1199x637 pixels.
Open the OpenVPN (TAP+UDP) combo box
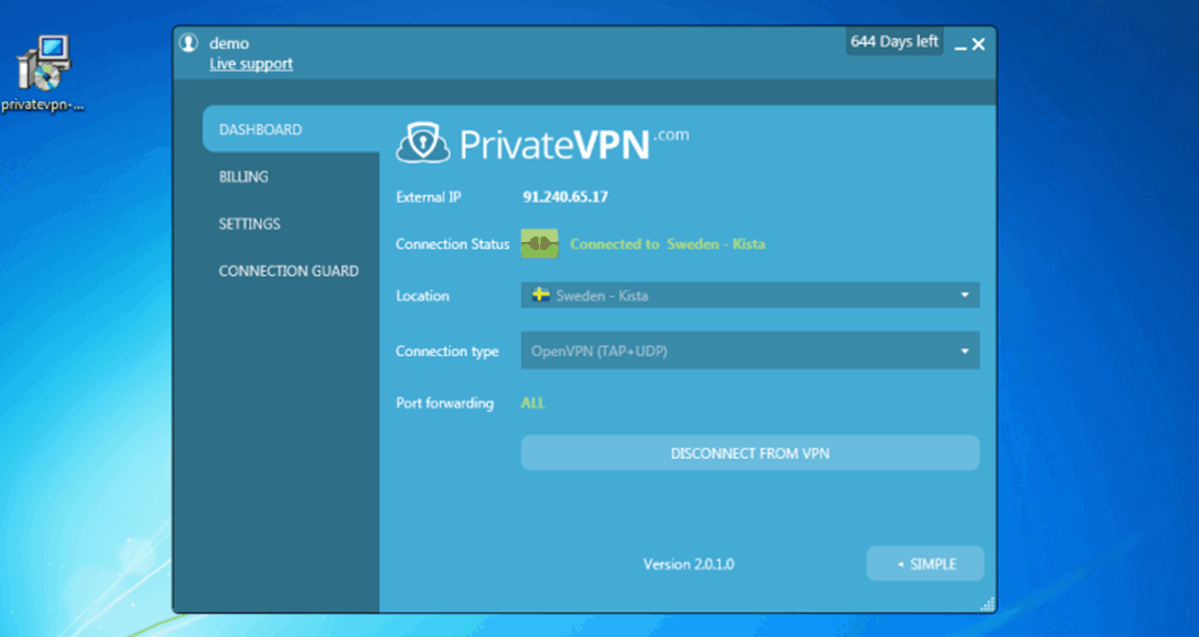click(750, 351)
